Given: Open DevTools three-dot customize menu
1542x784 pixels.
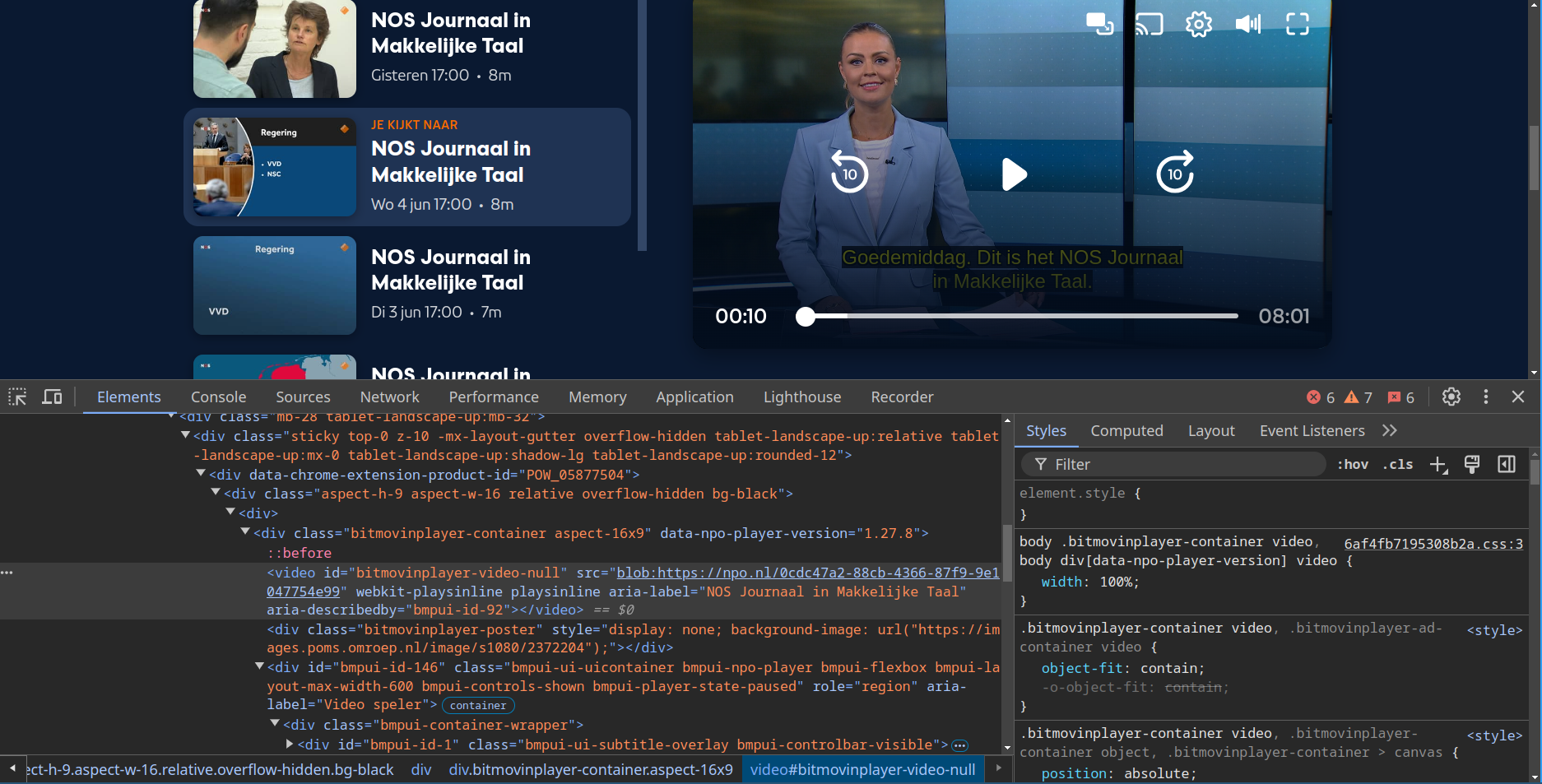Looking at the screenshot, I should point(1486,397).
